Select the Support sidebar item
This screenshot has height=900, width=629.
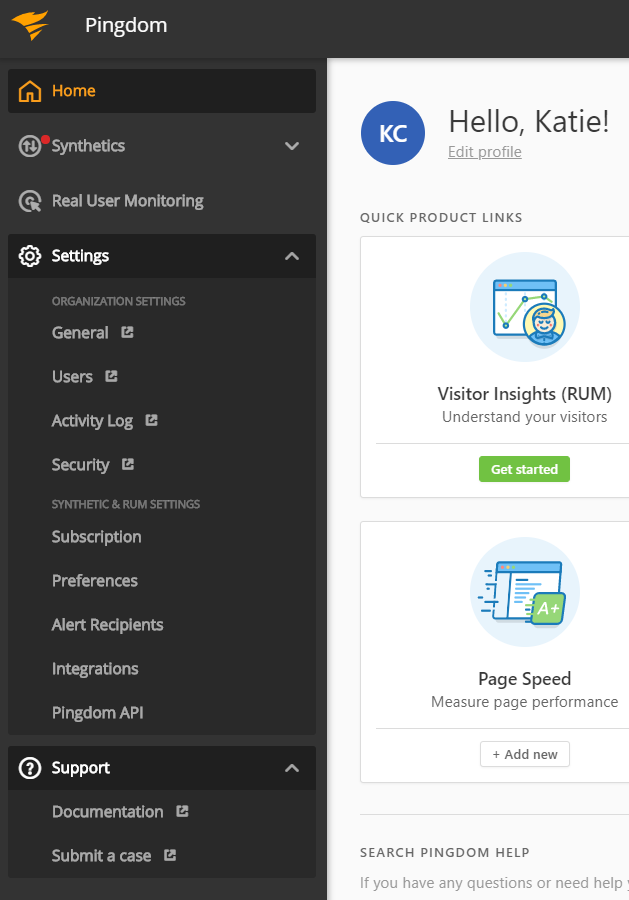coord(162,768)
